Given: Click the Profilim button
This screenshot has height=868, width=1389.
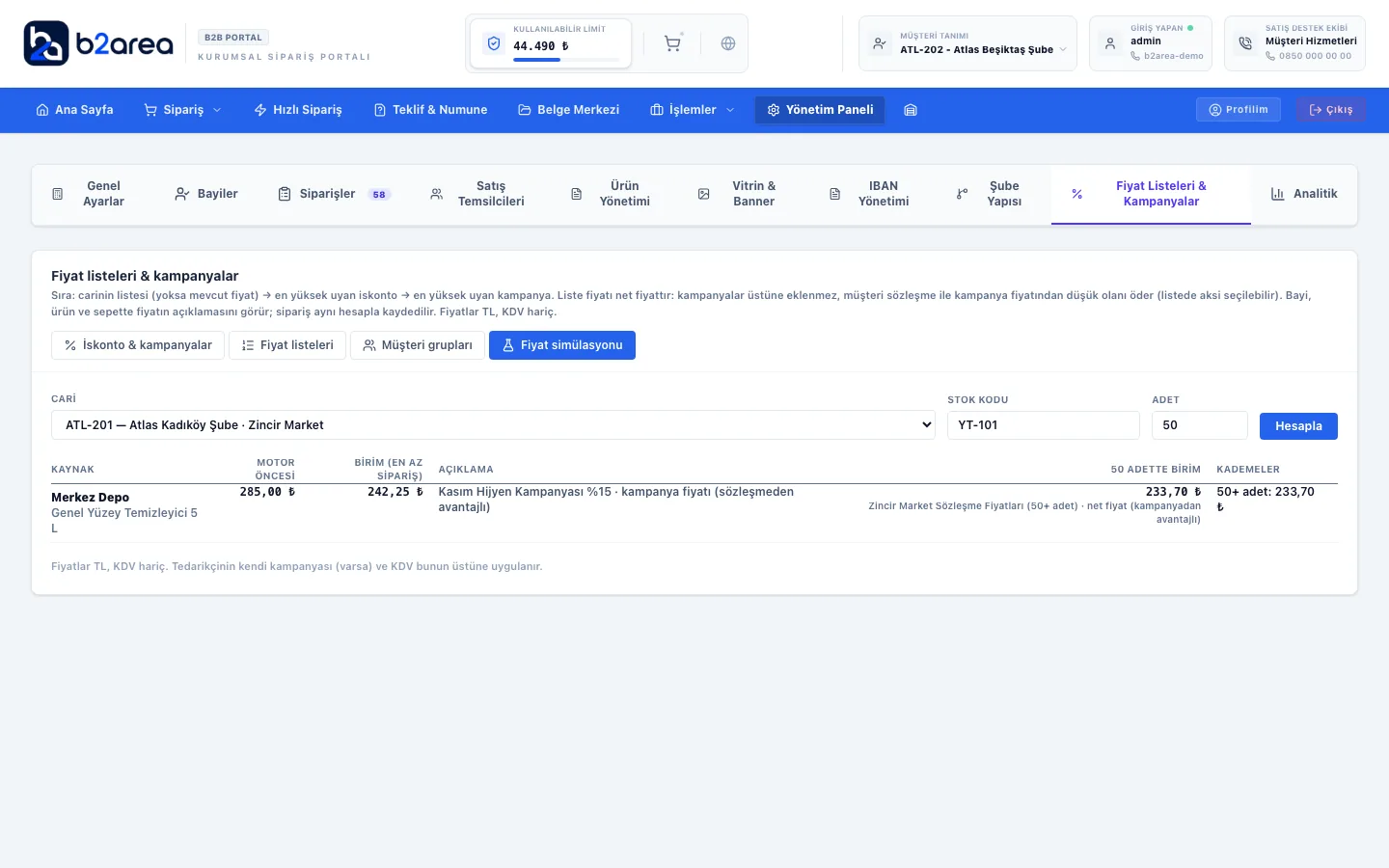Looking at the screenshot, I should [1239, 110].
